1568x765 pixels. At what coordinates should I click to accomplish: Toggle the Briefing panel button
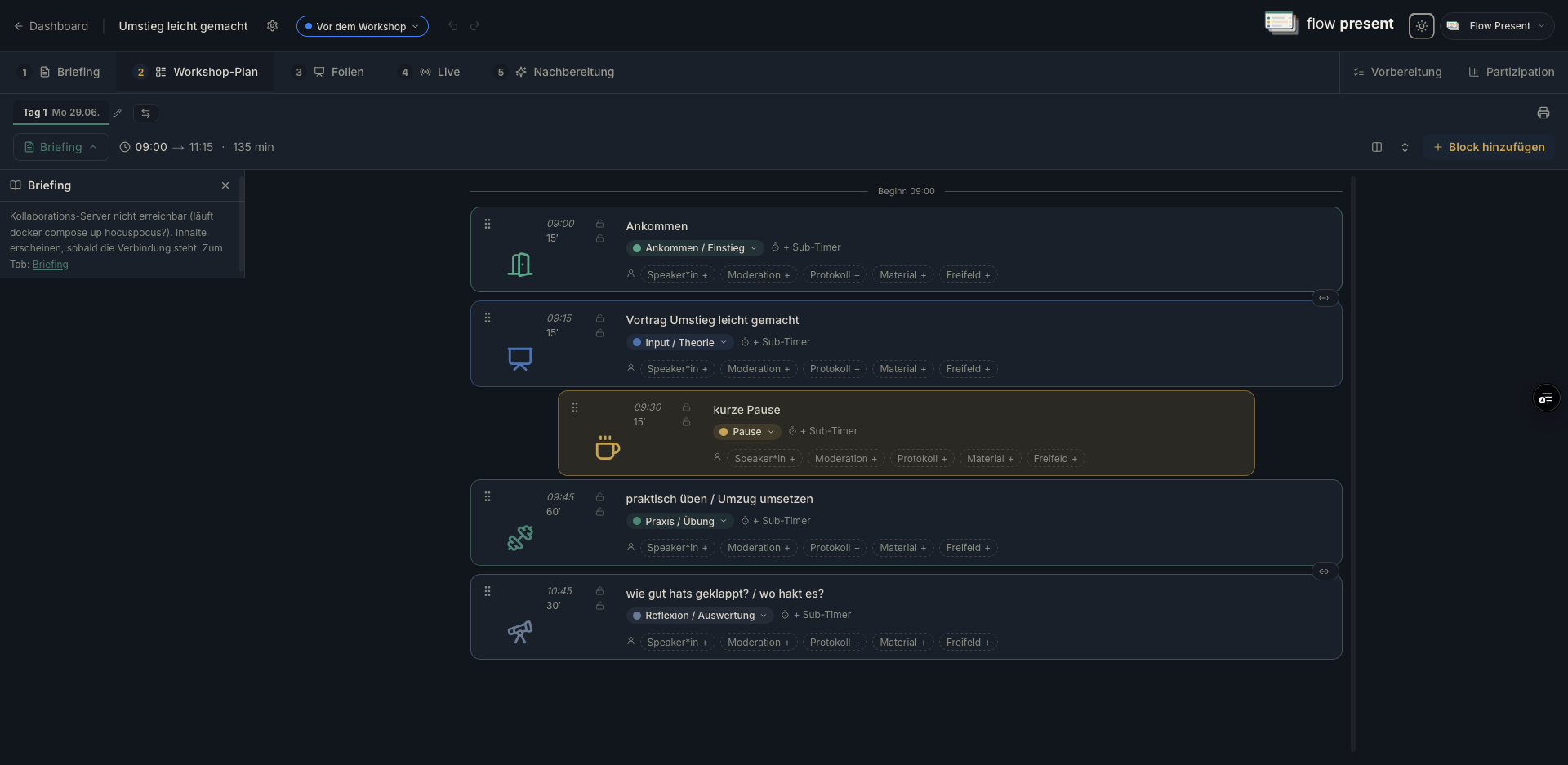[x=61, y=147]
